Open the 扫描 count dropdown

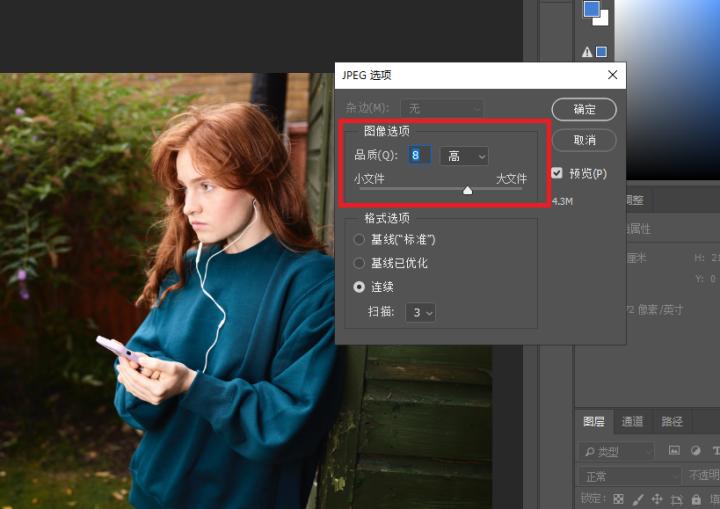point(421,313)
